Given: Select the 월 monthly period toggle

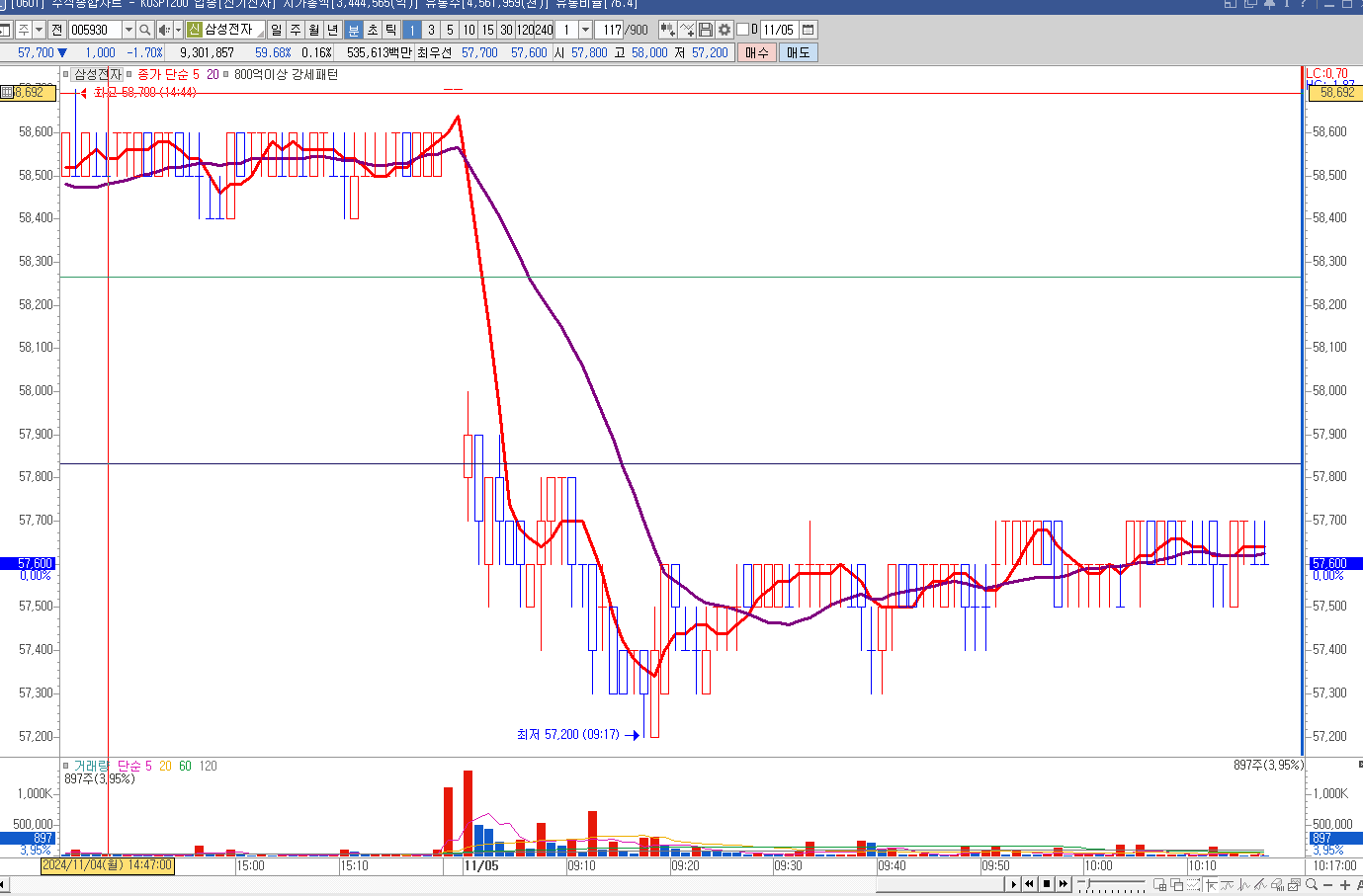Looking at the screenshot, I should [x=313, y=30].
